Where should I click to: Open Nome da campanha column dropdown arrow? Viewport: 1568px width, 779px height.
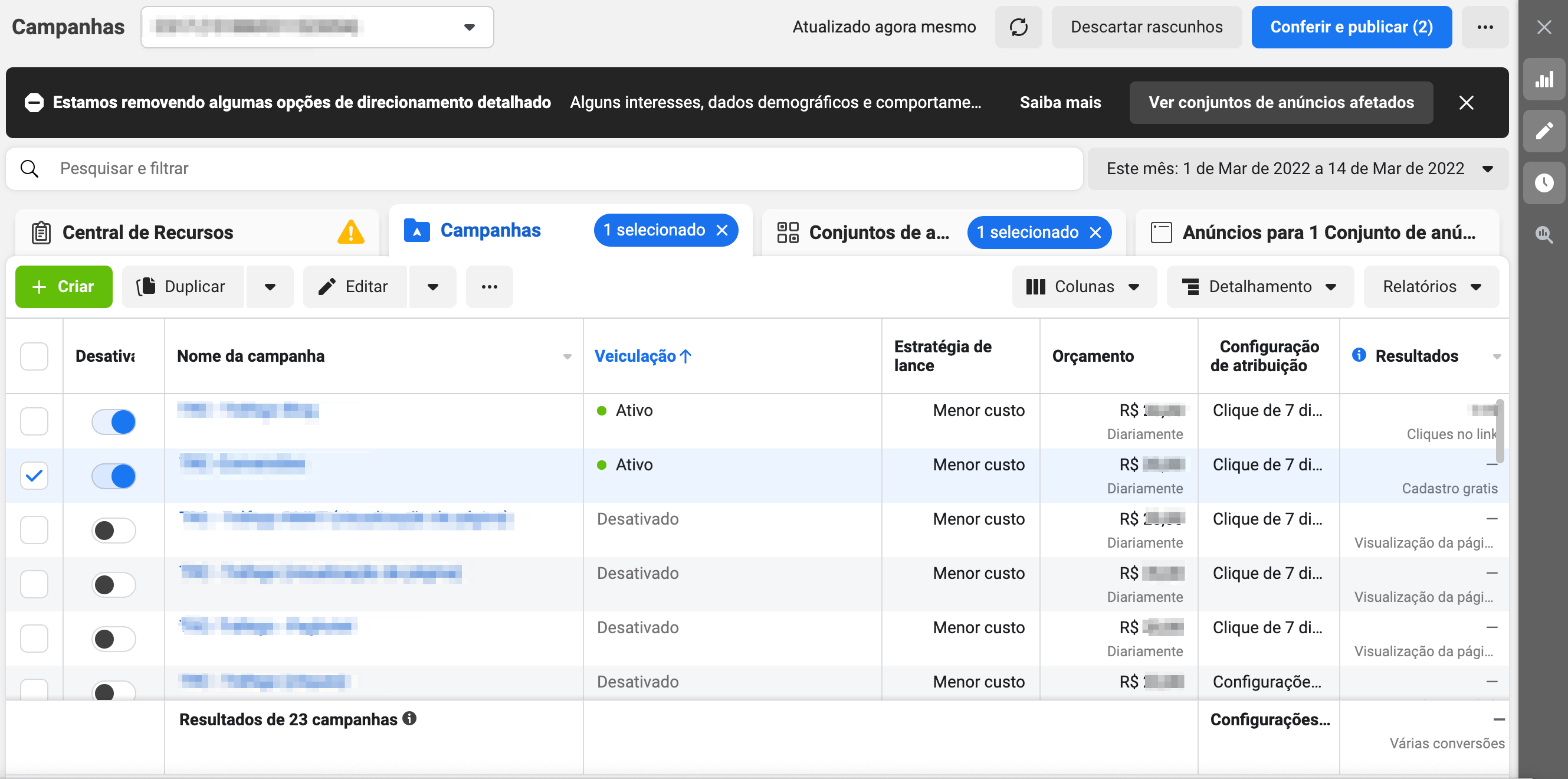pyautogui.click(x=568, y=357)
